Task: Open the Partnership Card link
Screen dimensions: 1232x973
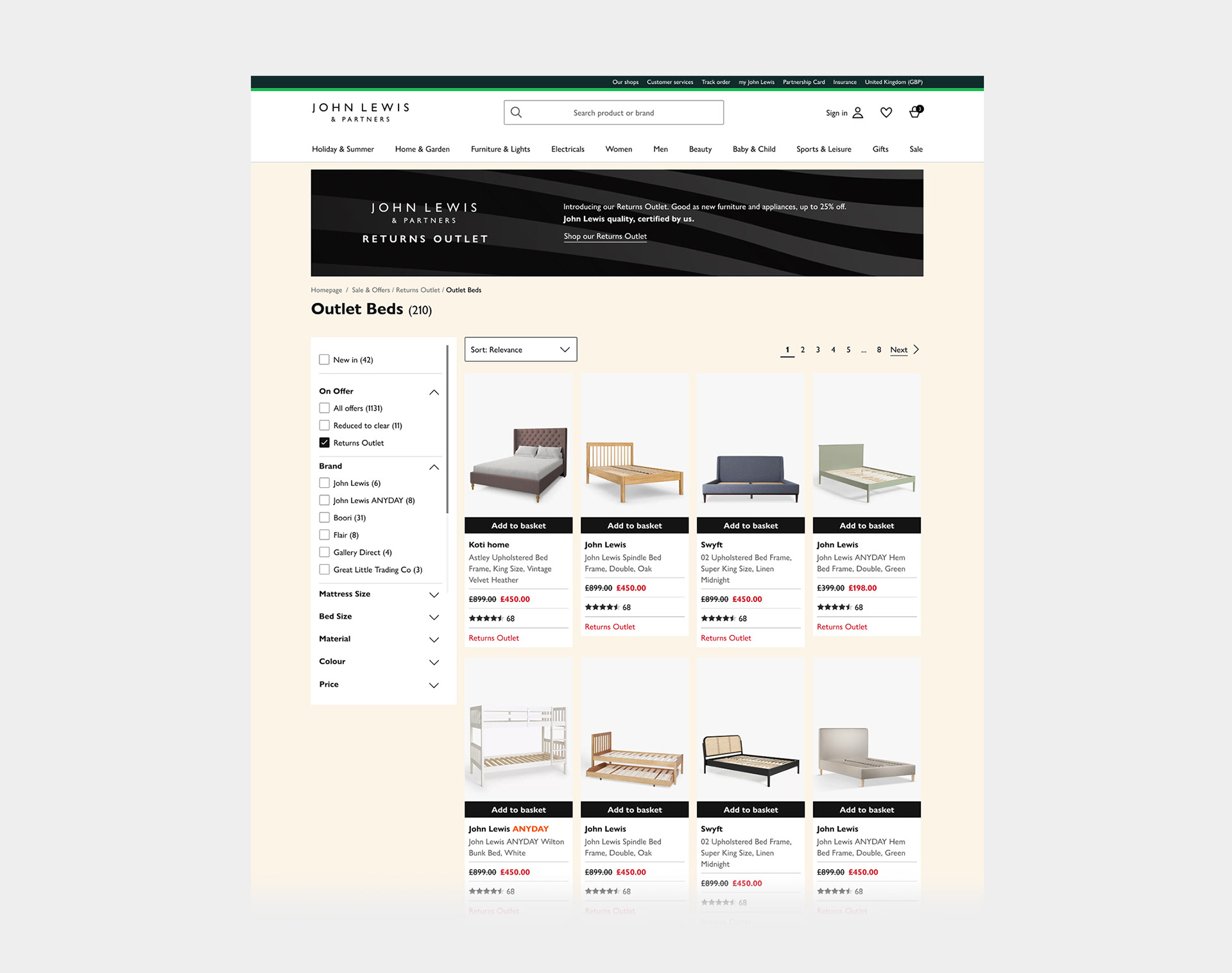Action: 804,82
